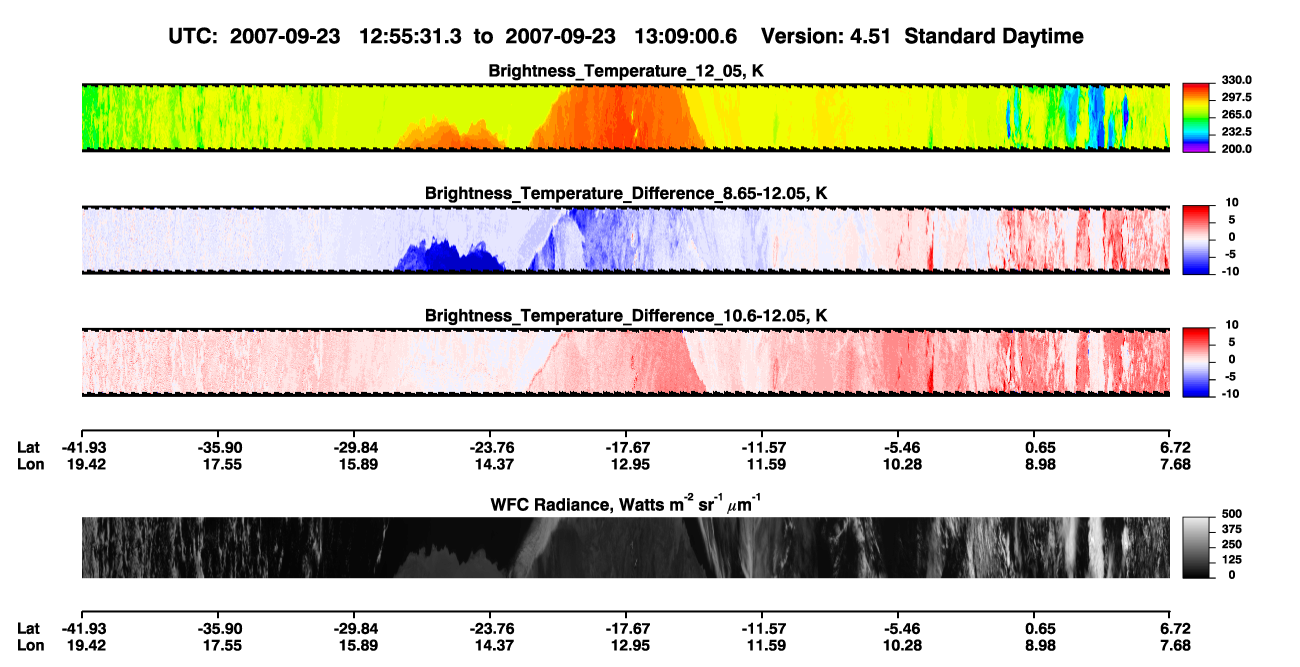
Task: Click the rainbow colorbar for Brightness Temperature
Action: point(1196,117)
